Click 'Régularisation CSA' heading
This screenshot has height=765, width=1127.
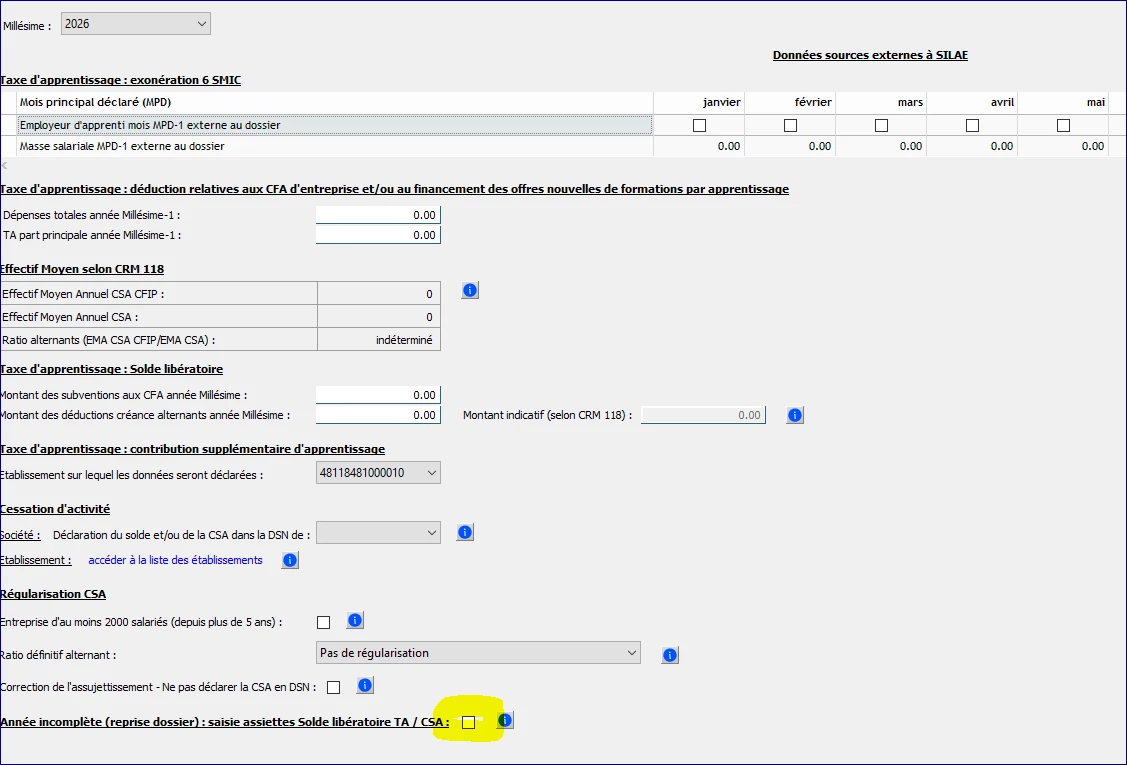pyautogui.click(x=53, y=594)
